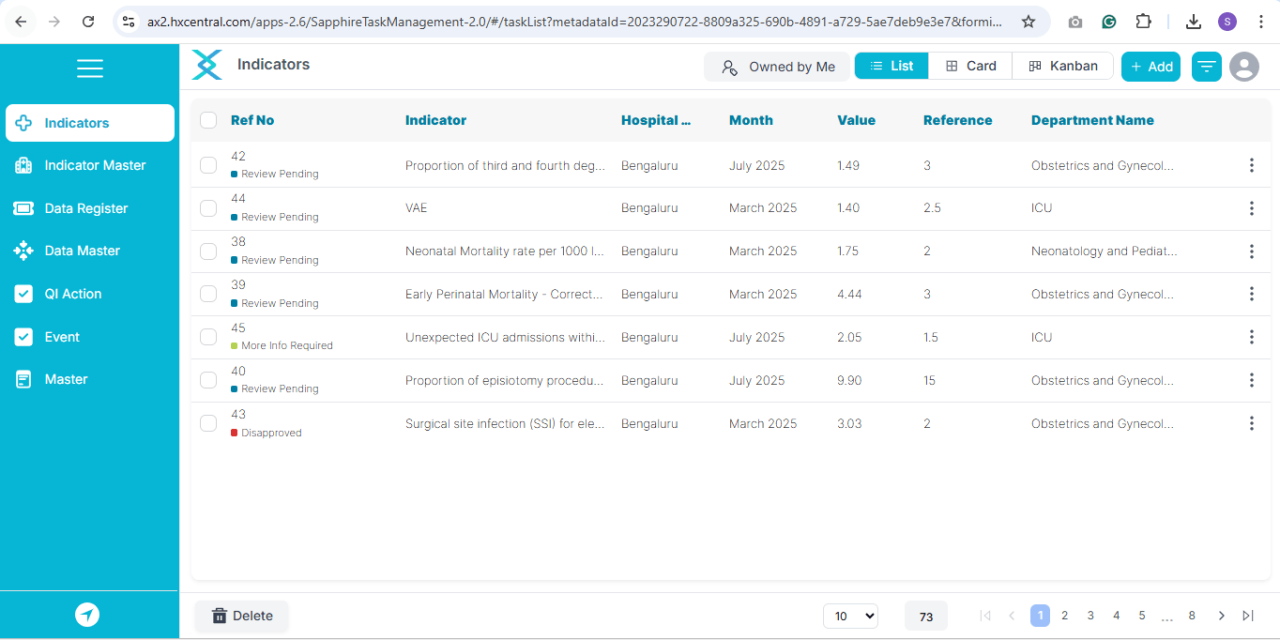1280x640 pixels.
Task: Click the Delete button
Action: [242, 616]
